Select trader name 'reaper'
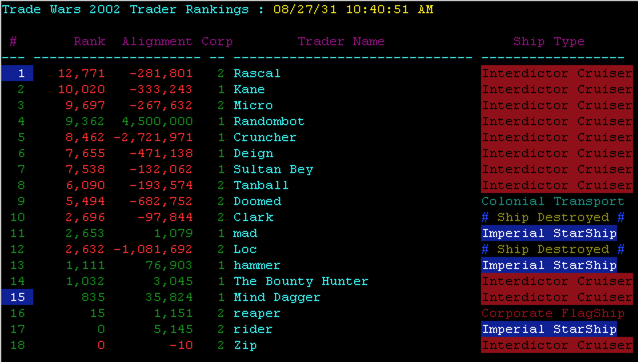Image resolution: width=638 pixels, height=362 pixels. click(x=257, y=313)
